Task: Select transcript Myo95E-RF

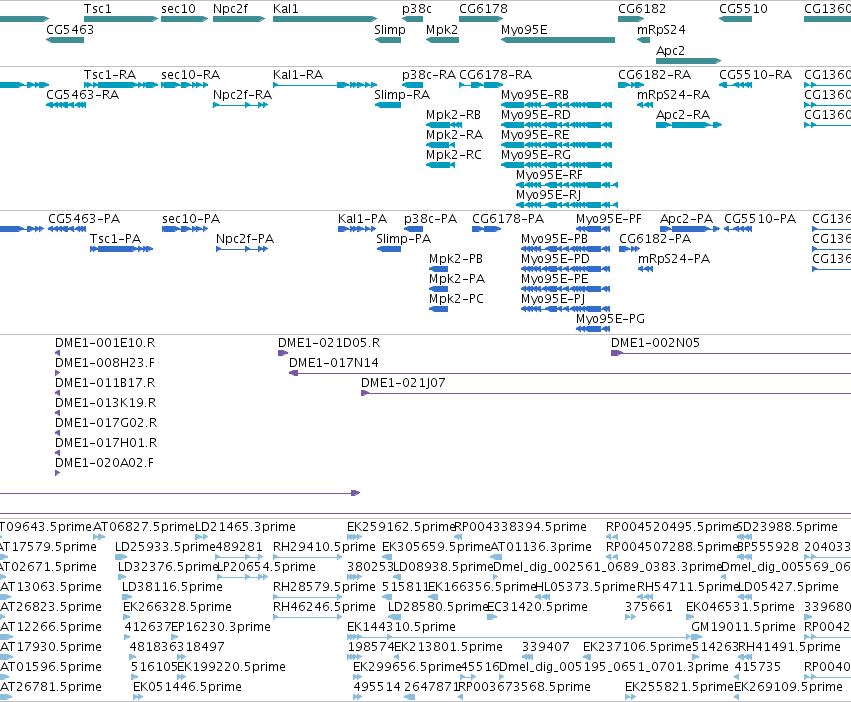Action: tap(549, 175)
